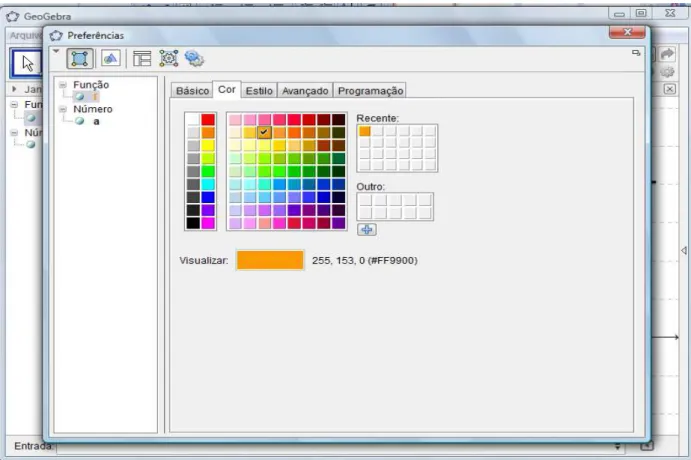Pick the red swatch in left palette
Screen dimensions: 691x460
tap(208, 119)
